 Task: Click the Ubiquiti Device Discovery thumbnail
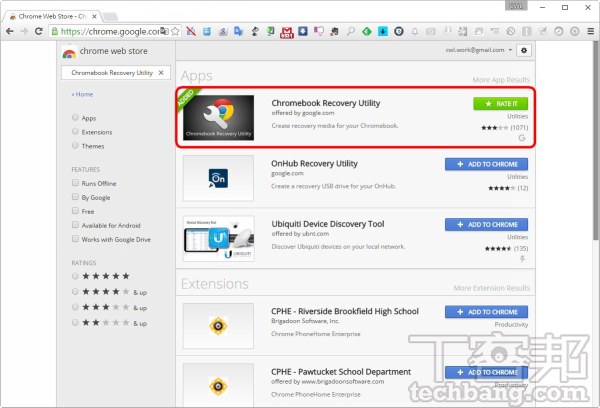[218, 238]
